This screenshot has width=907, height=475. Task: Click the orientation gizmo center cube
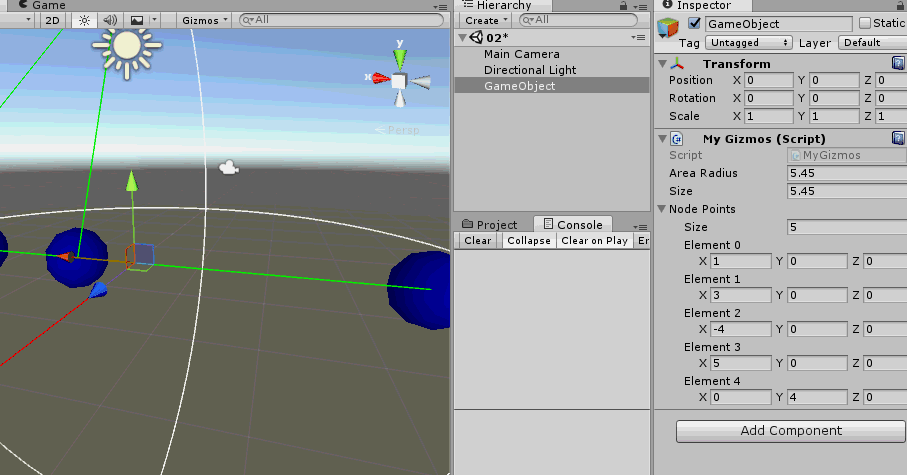coord(399,81)
